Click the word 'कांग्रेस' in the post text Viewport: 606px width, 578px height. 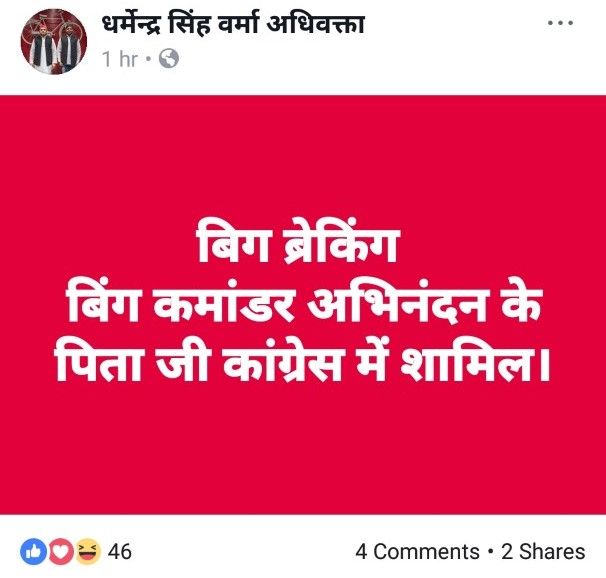pos(284,362)
